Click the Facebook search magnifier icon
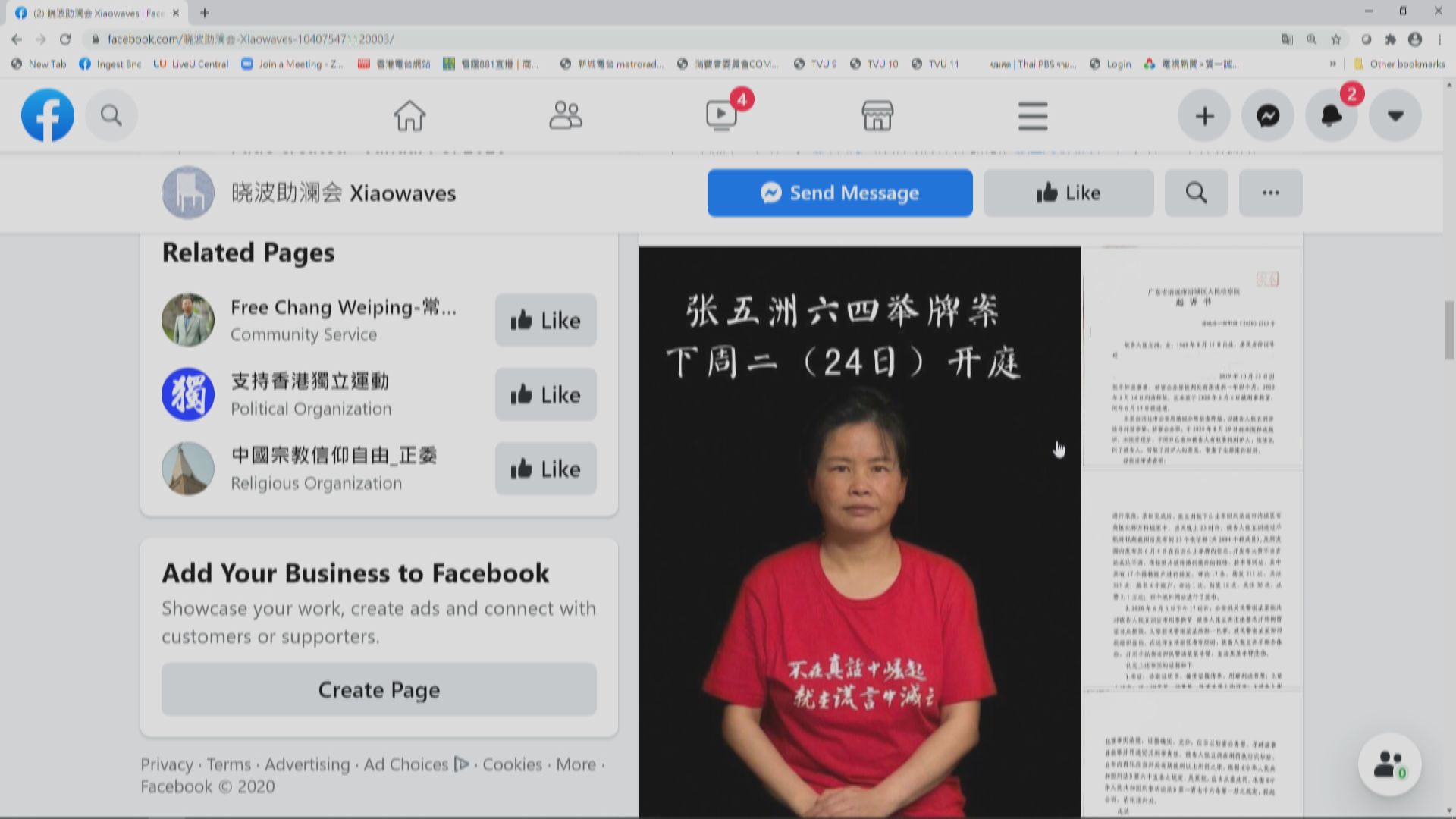The height and width of the screenshot is (819, 1456). click(111, 116)
